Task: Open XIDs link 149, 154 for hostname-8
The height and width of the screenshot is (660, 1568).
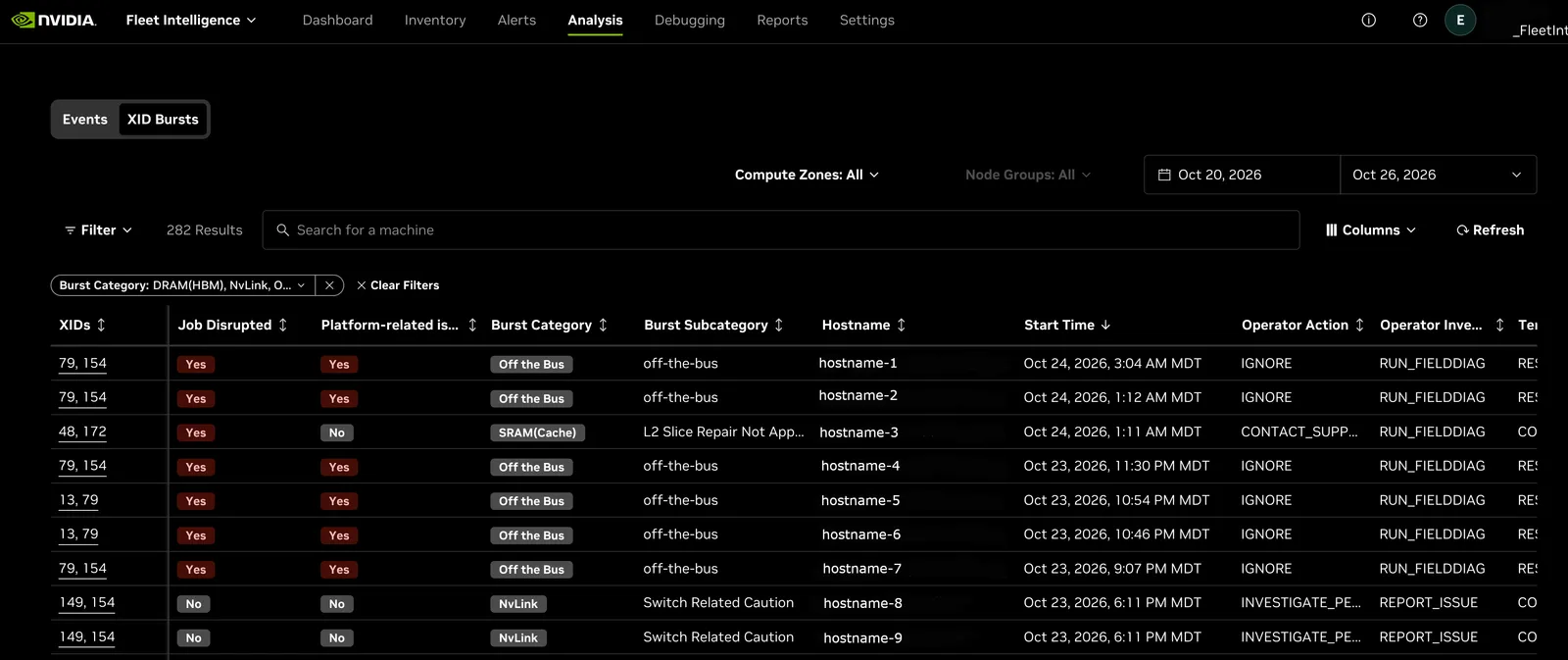Action: coord(87,602)
